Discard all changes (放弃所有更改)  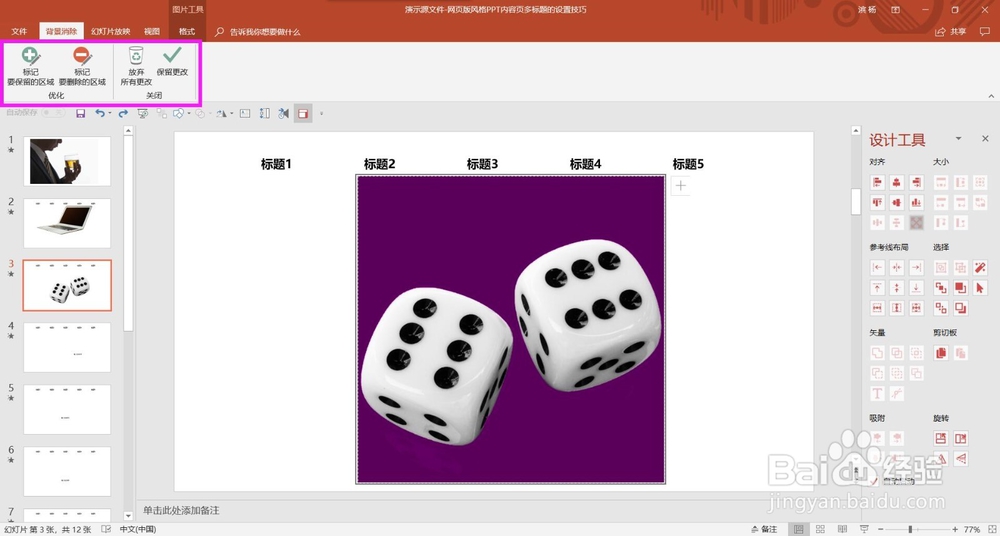click(136, 66)
